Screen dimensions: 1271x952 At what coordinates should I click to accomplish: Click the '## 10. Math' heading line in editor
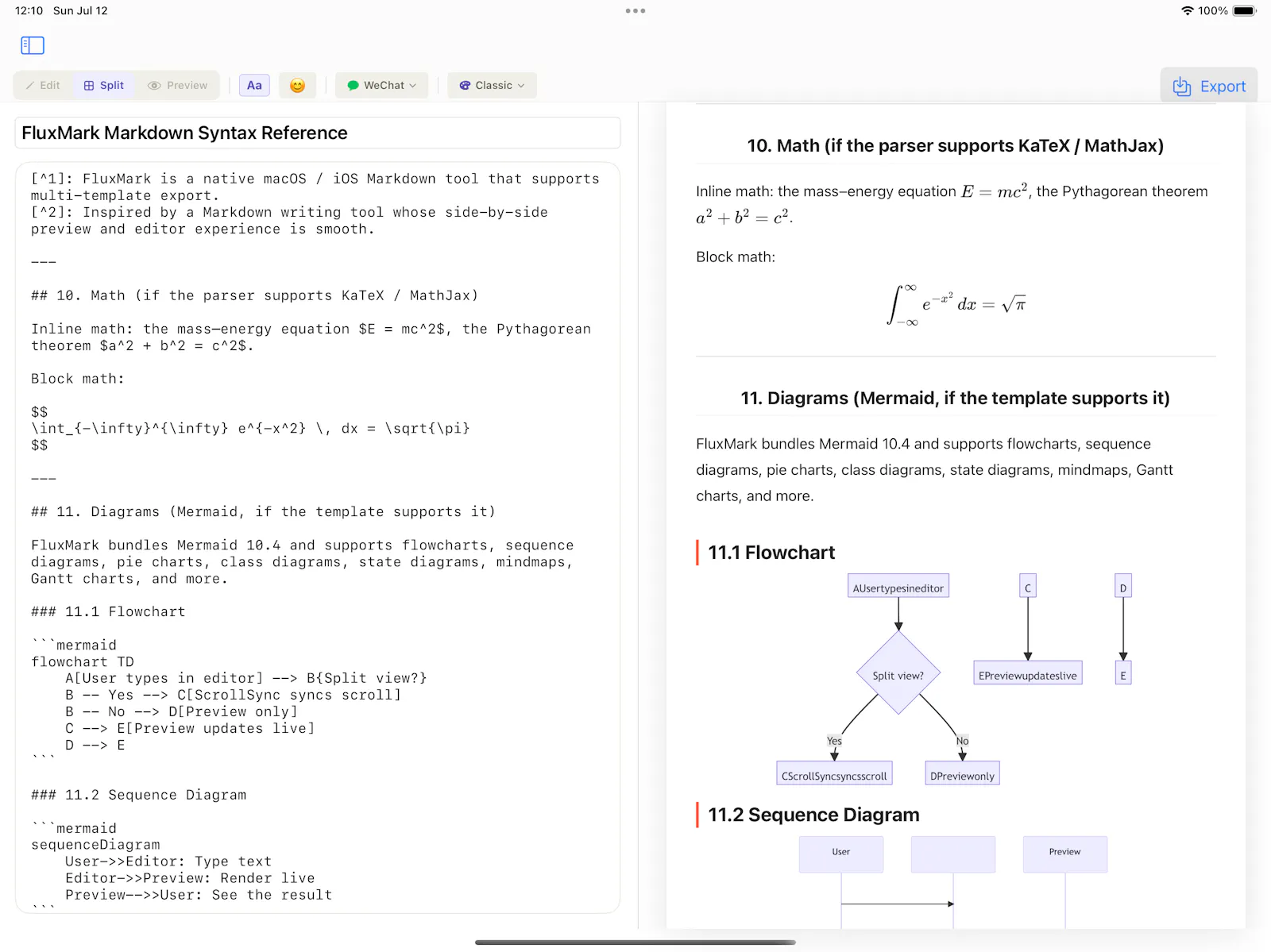click(255, 295)
